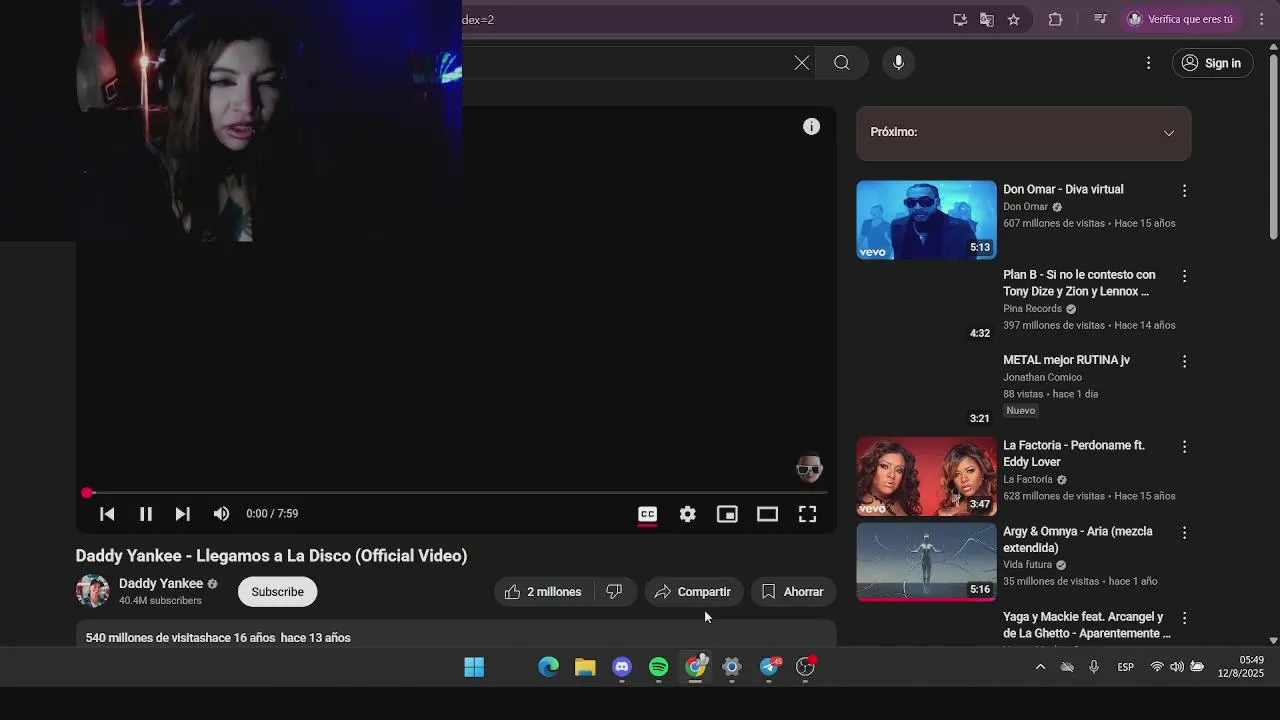Open options for Argy & Omnya - Aria
This screenshot has width=1280, height=720.
click(1184, 532)
